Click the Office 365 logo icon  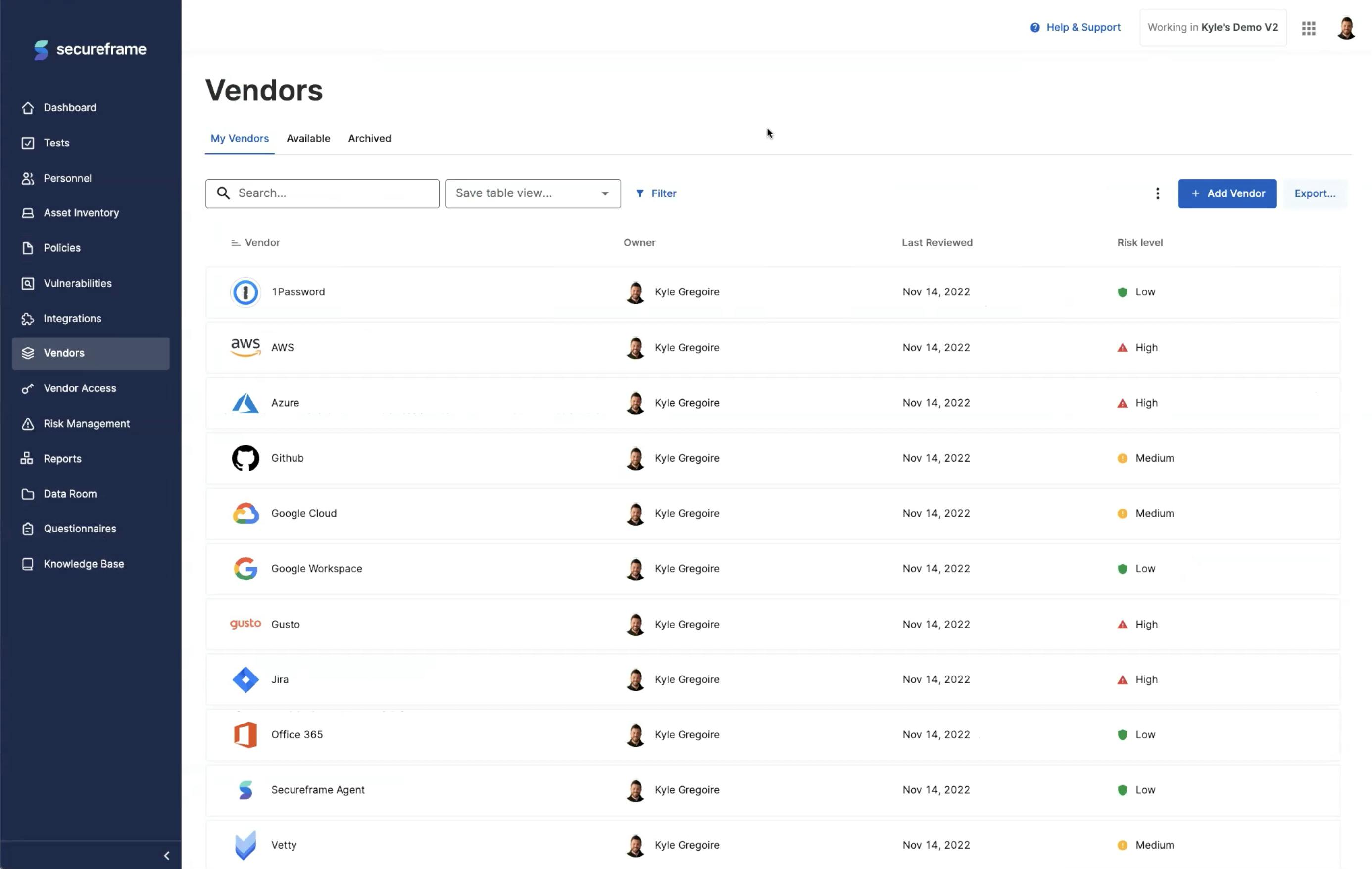(245, 734)
